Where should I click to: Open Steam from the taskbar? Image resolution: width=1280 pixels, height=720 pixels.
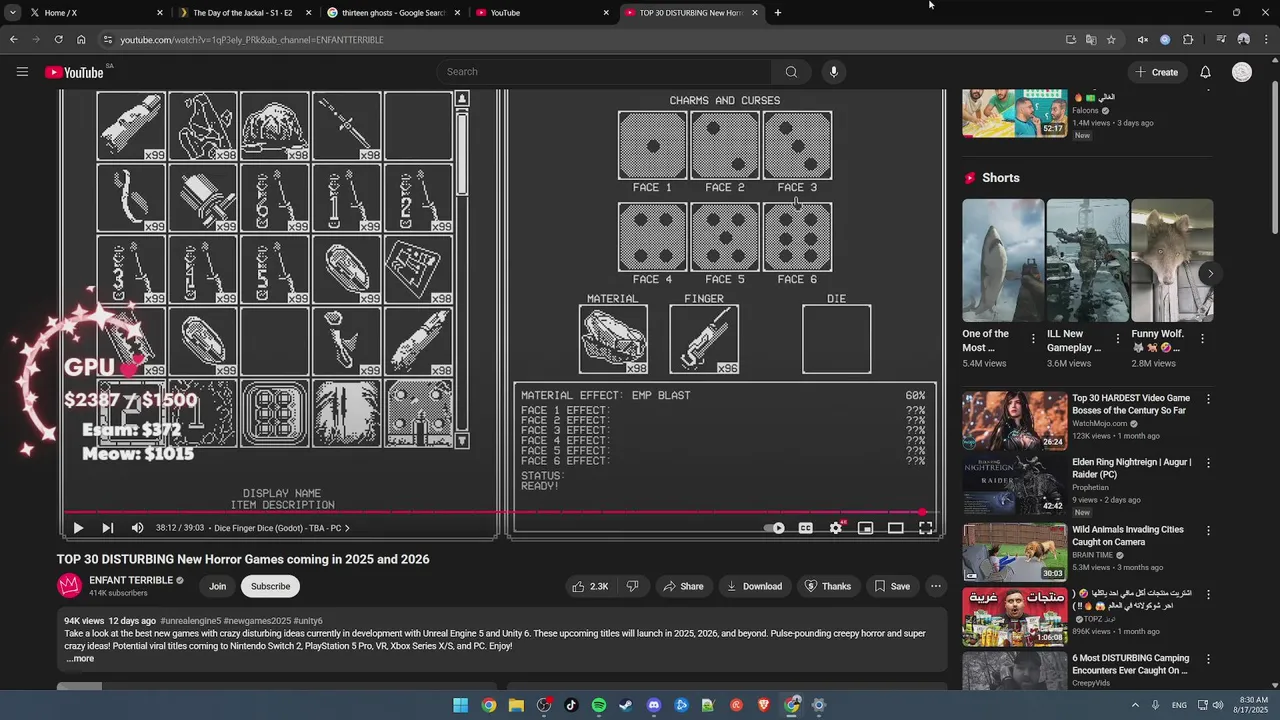626,705
